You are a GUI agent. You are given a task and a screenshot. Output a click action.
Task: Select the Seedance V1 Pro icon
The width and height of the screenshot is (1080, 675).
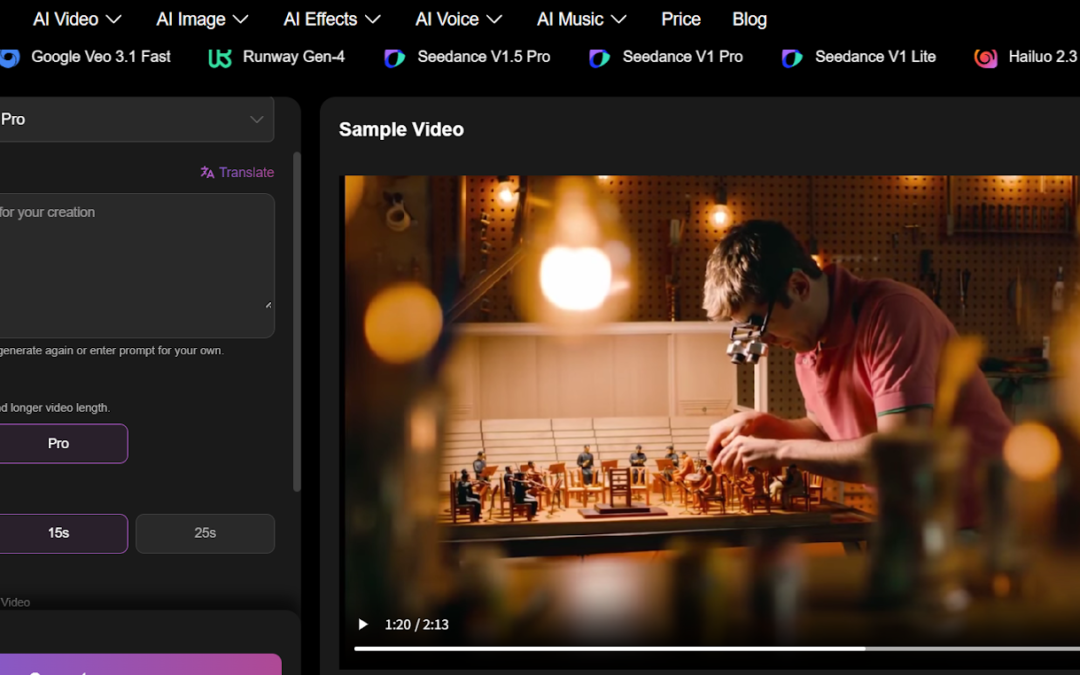598,58
